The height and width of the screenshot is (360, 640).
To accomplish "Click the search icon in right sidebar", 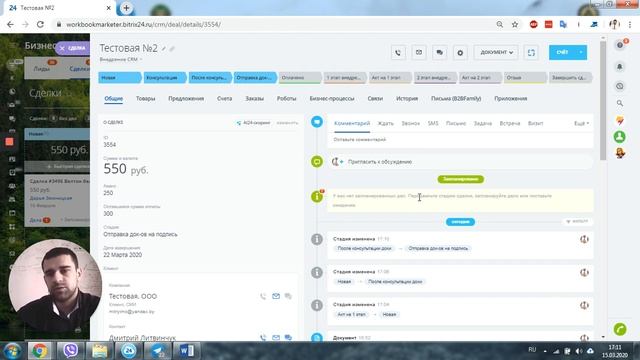I will point(620,103).
